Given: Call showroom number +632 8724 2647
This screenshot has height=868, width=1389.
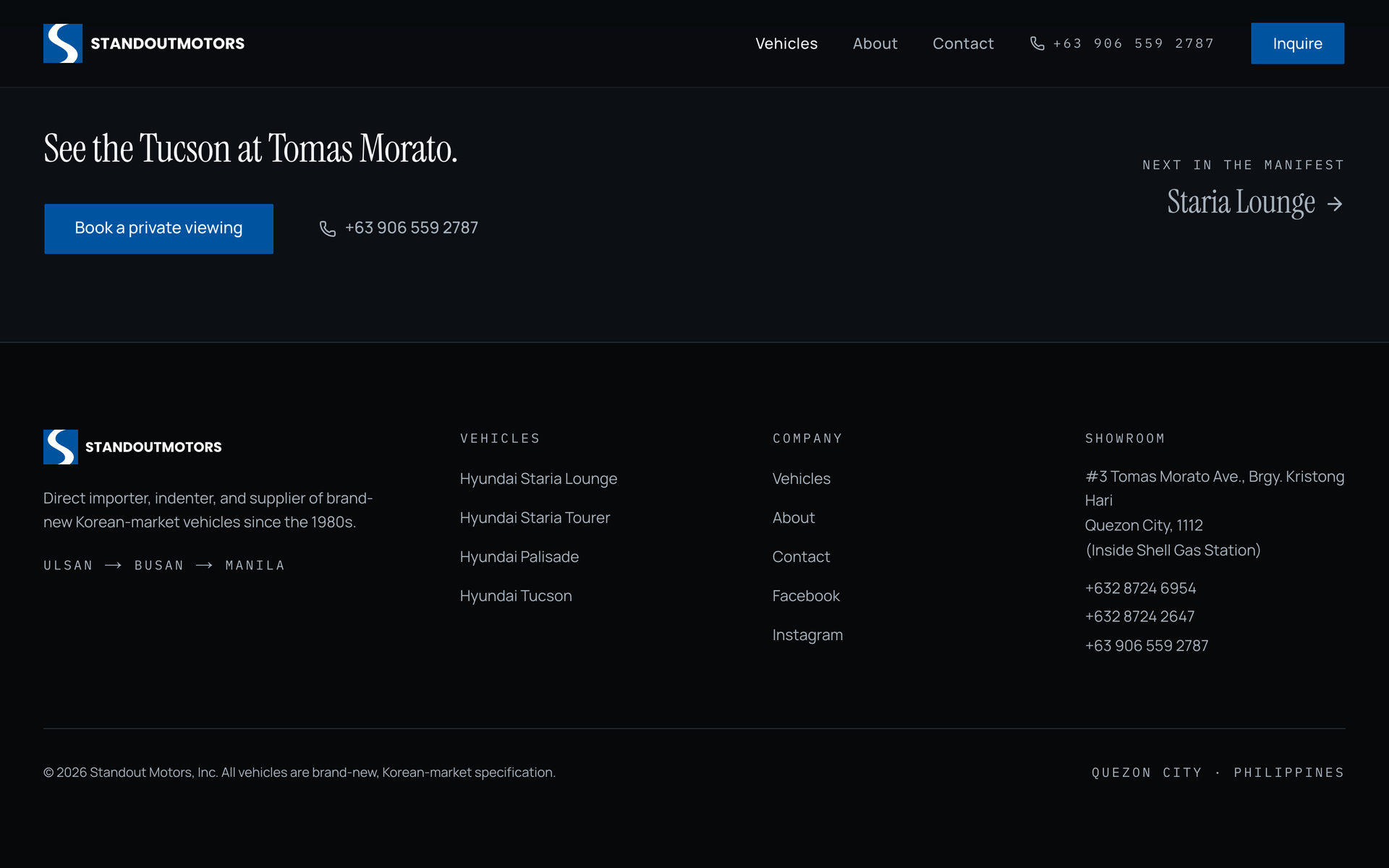Looking at the screenshot, I should pos(1139,616).
